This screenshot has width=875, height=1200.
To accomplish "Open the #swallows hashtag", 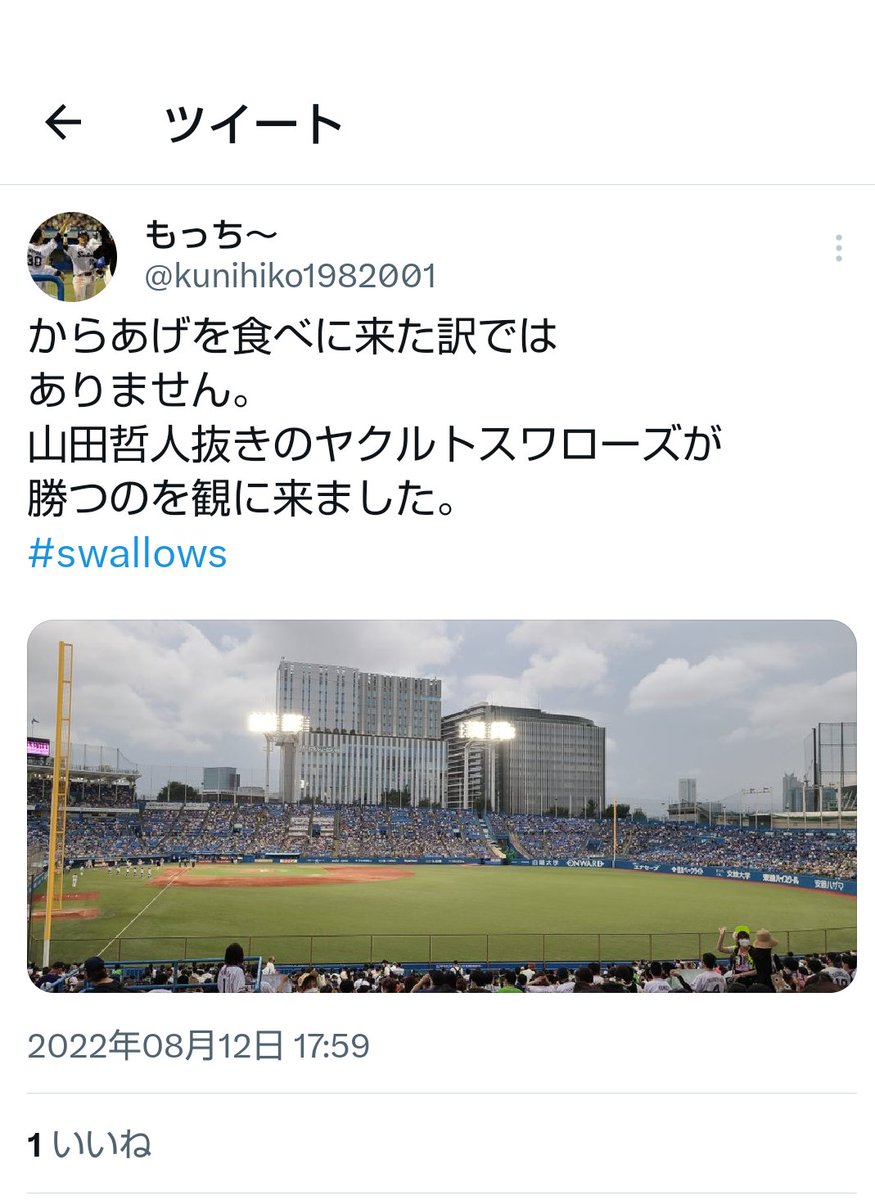I will (x=127, y=553).
